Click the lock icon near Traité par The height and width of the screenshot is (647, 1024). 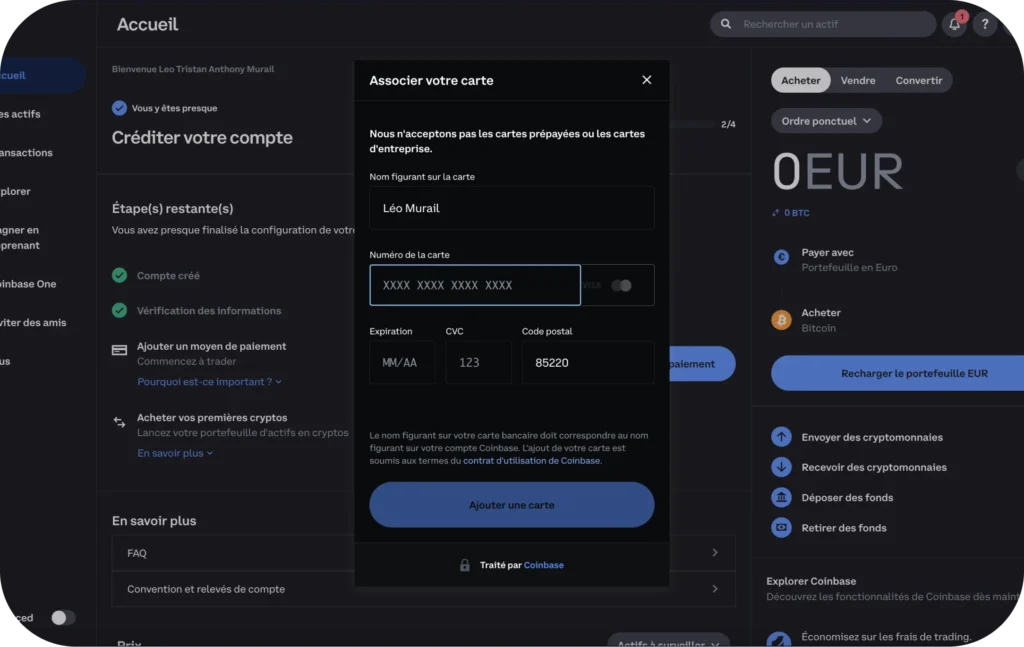point(464,565)
